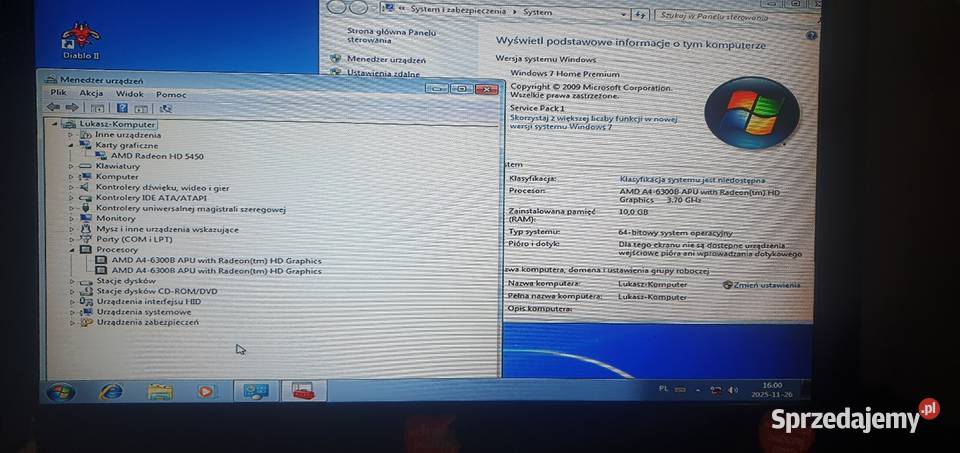This screenshot has width=960, height=453.
Task: Select Urządzenia systemowe item
Action: pyautogui.click(x=144, y=312)
